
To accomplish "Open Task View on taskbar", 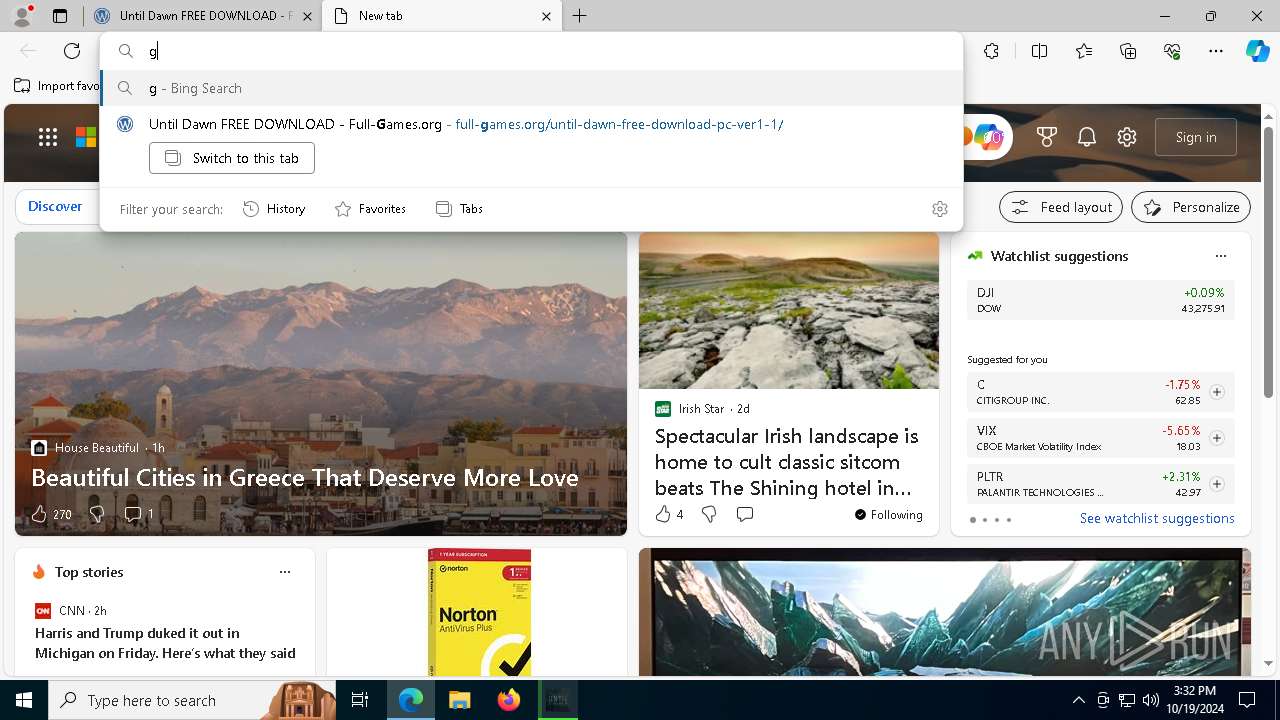I will pos(360,700).
